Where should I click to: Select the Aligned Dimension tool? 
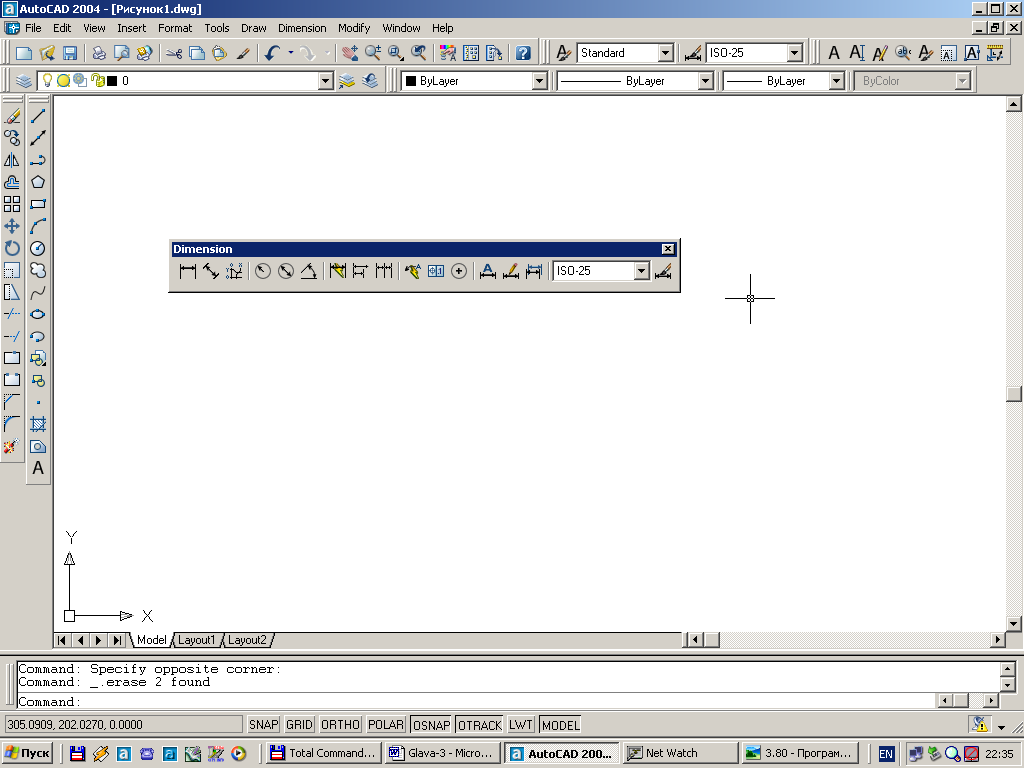coord(211,271)
